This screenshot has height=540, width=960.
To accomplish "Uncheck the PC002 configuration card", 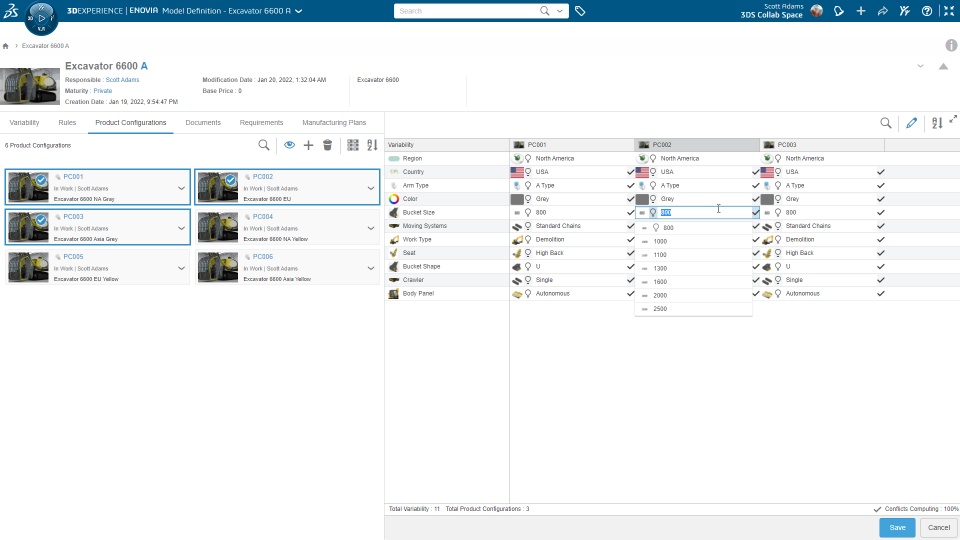I will pyautogui.click(x=230, y=180).
